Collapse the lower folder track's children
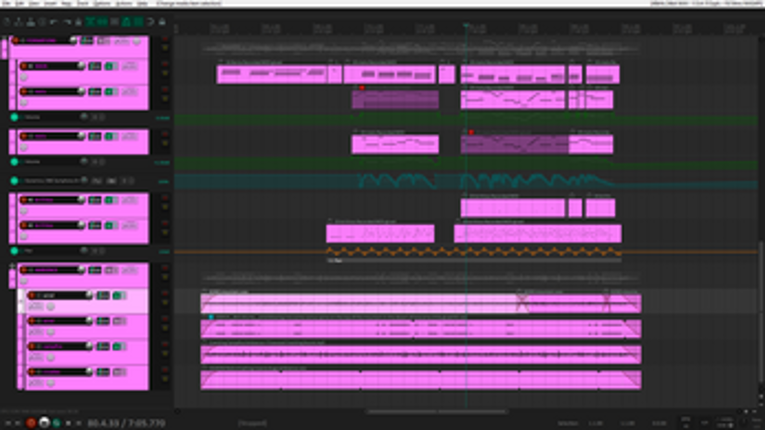 pos(12,266)
